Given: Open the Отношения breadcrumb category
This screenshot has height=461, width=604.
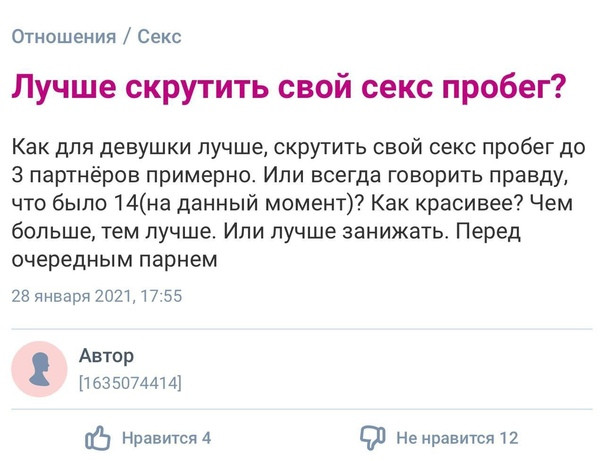Looking at the screenshot, I should click(64, 37).
